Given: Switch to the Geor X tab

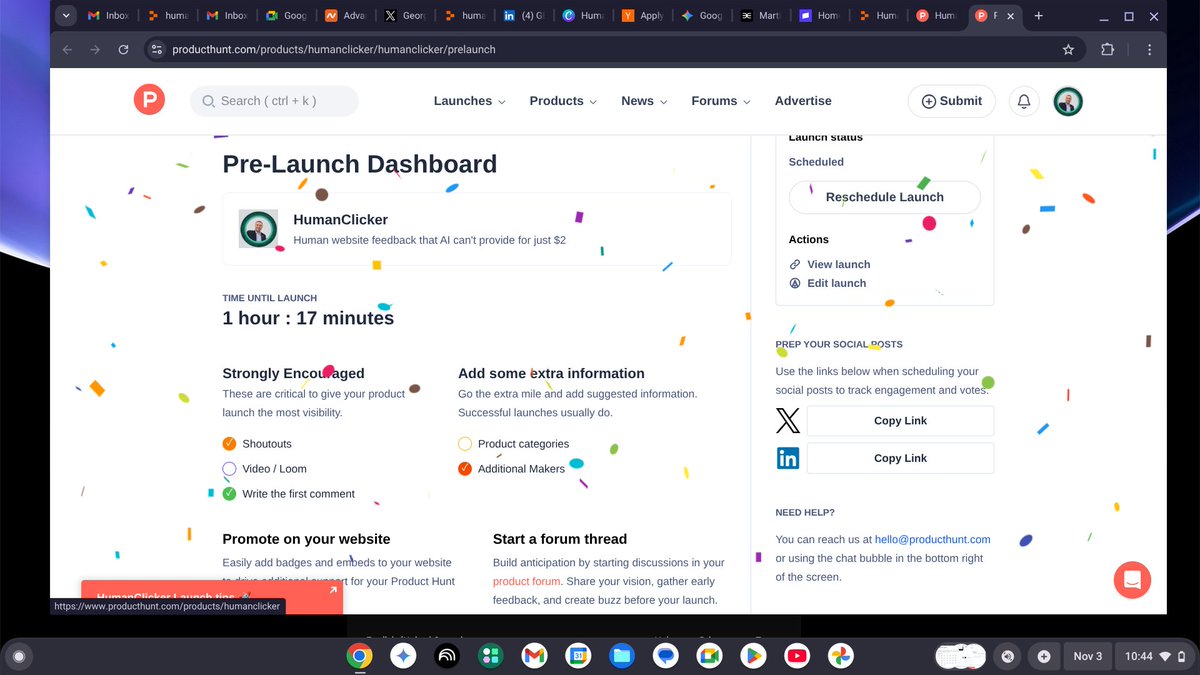Looking at the screenshot, I should point(406,16).
